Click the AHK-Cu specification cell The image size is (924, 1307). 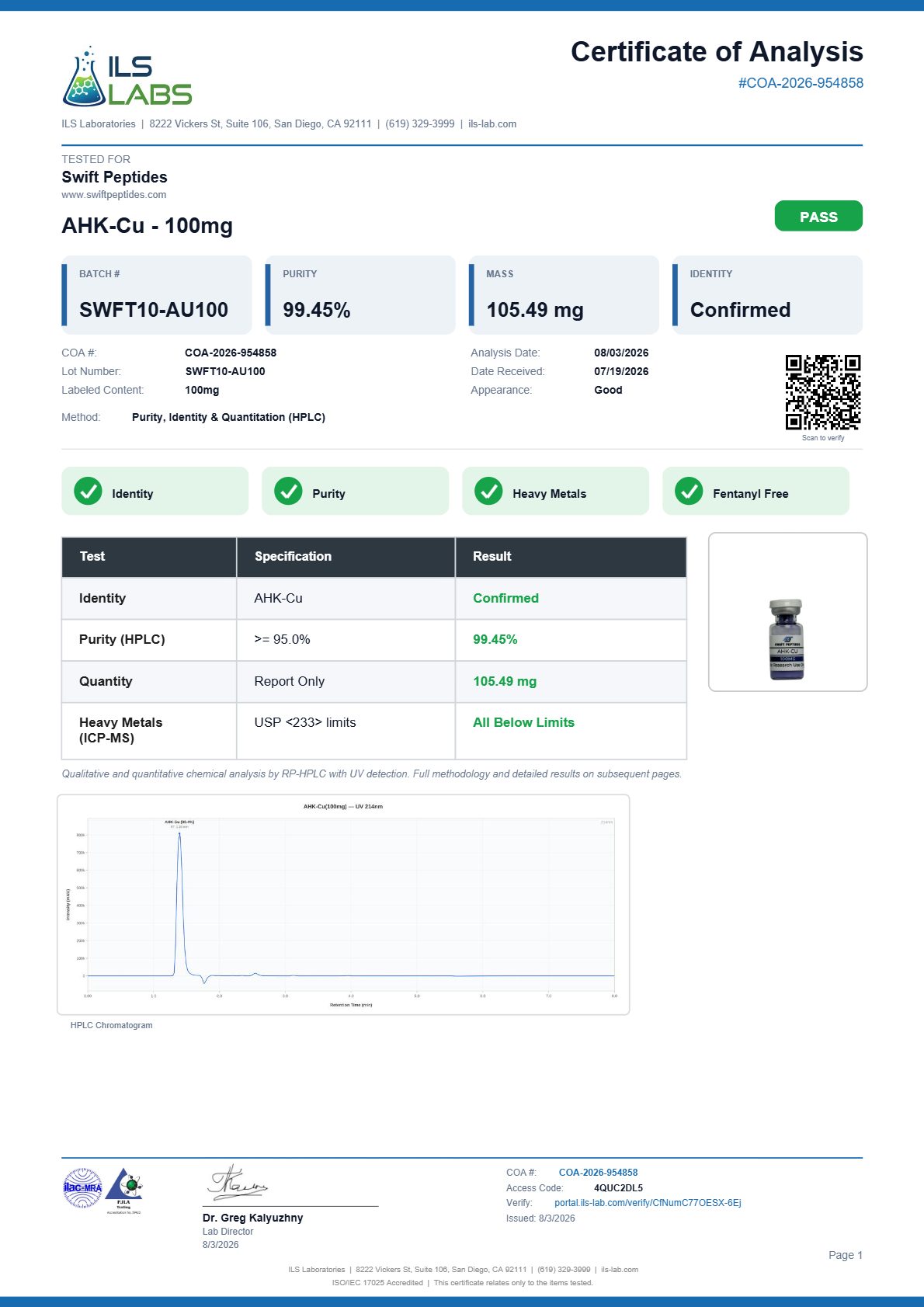tap(346, 599)
